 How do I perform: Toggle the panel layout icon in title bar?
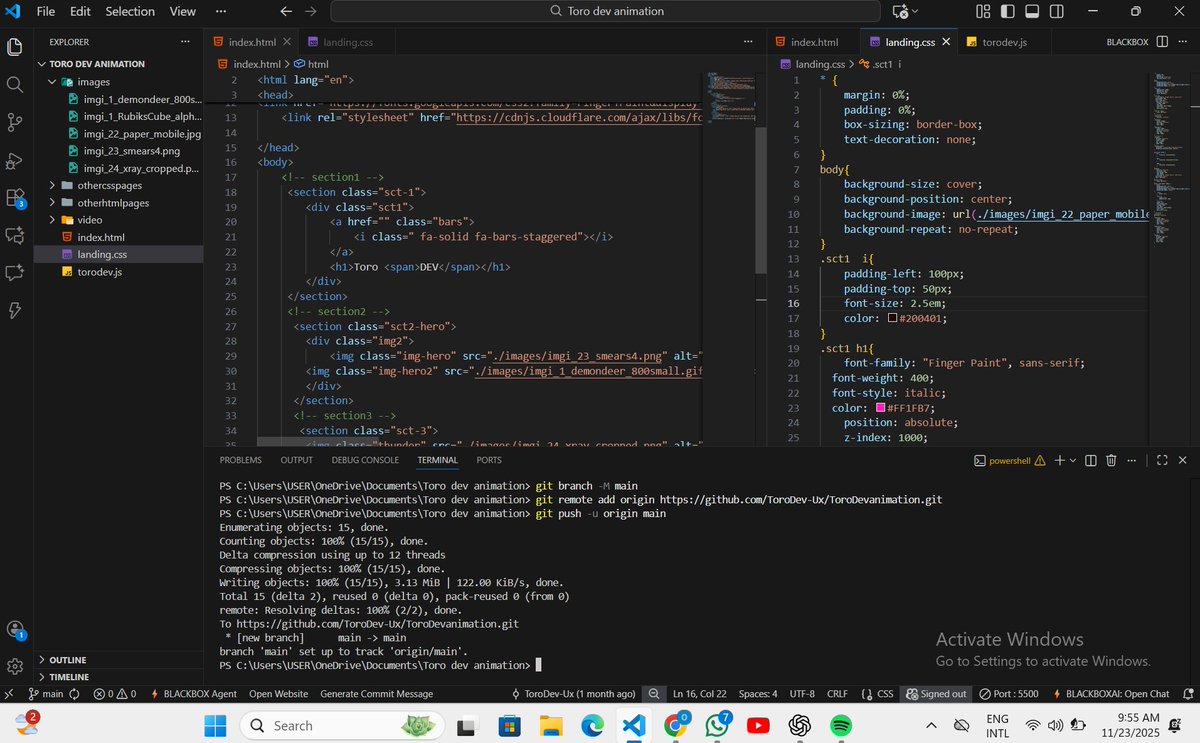[1032, 11]
